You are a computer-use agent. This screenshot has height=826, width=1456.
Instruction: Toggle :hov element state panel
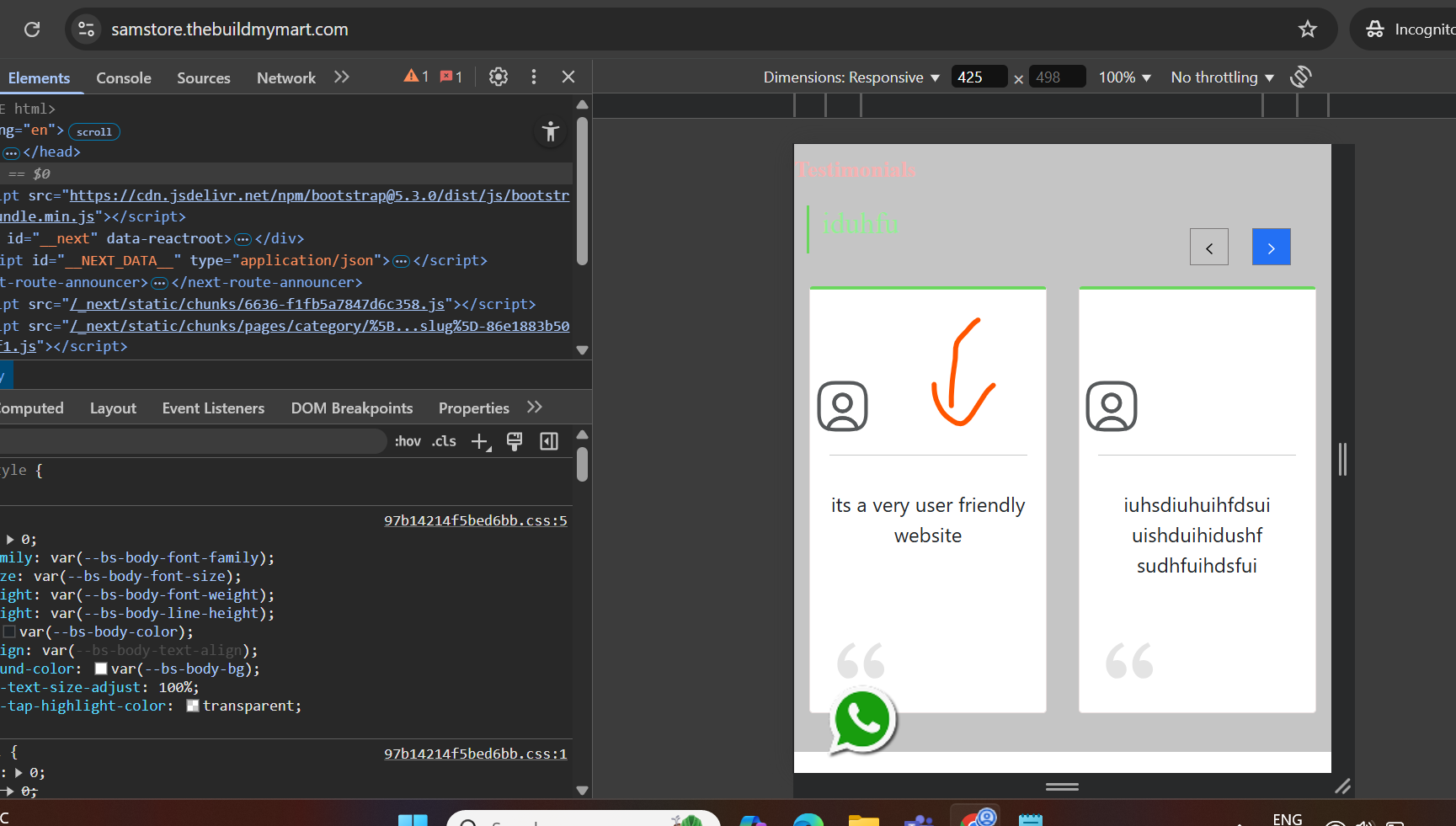[408, 441]
